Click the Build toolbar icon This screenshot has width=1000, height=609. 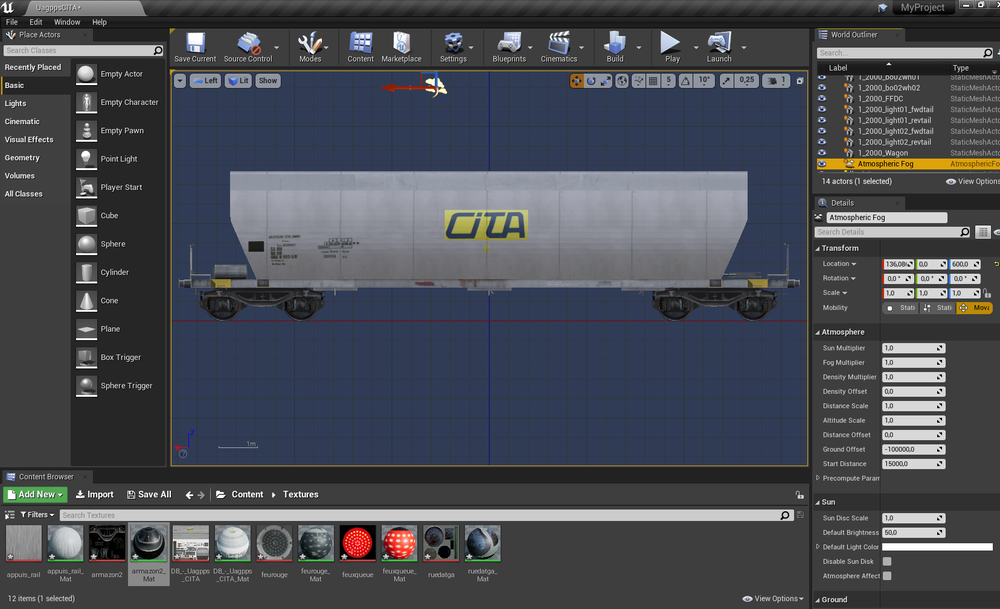pyautogui.click(x=615, y=47)
